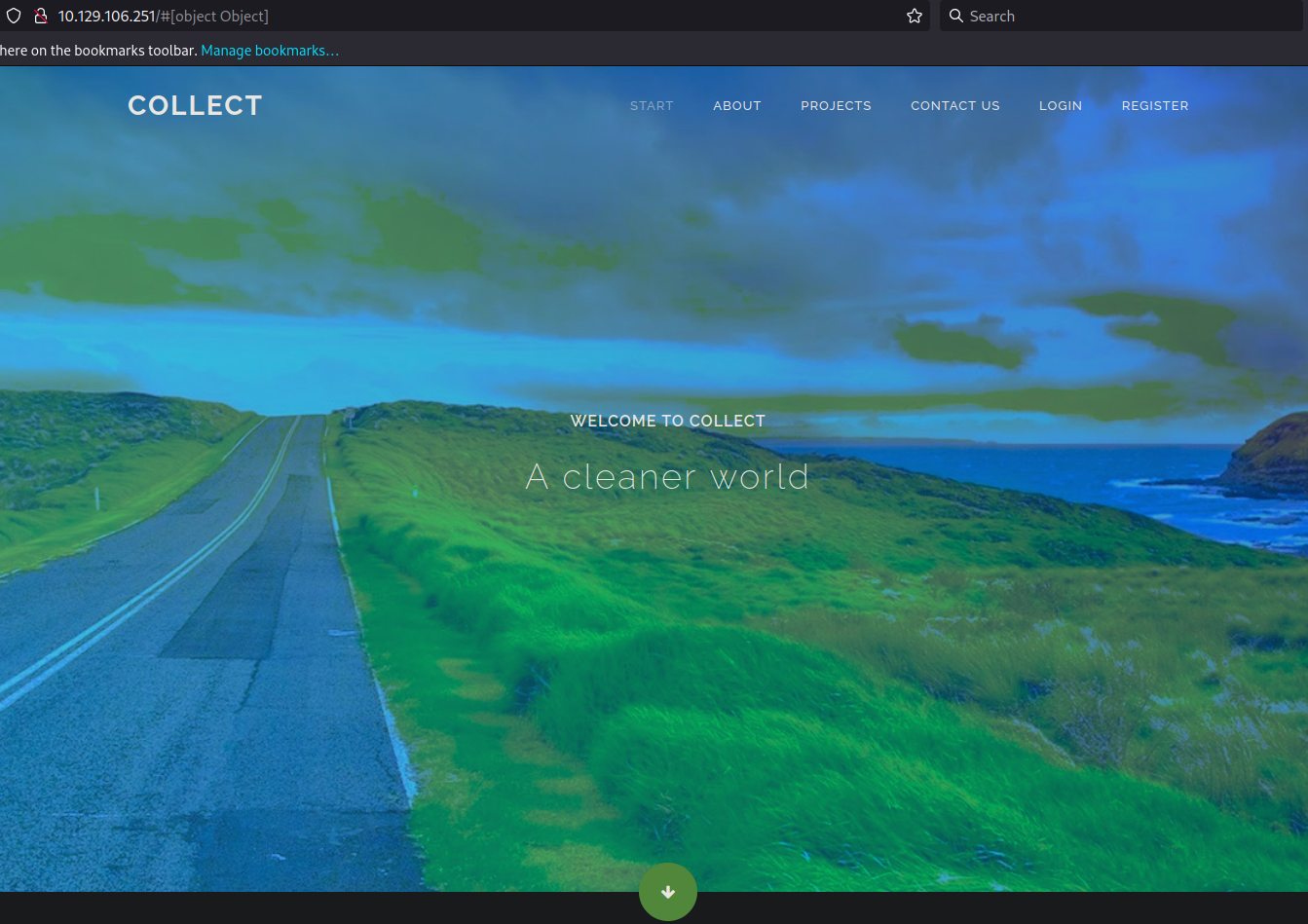Focus the URL address bar
The image size is (1308, 924).
487,17
